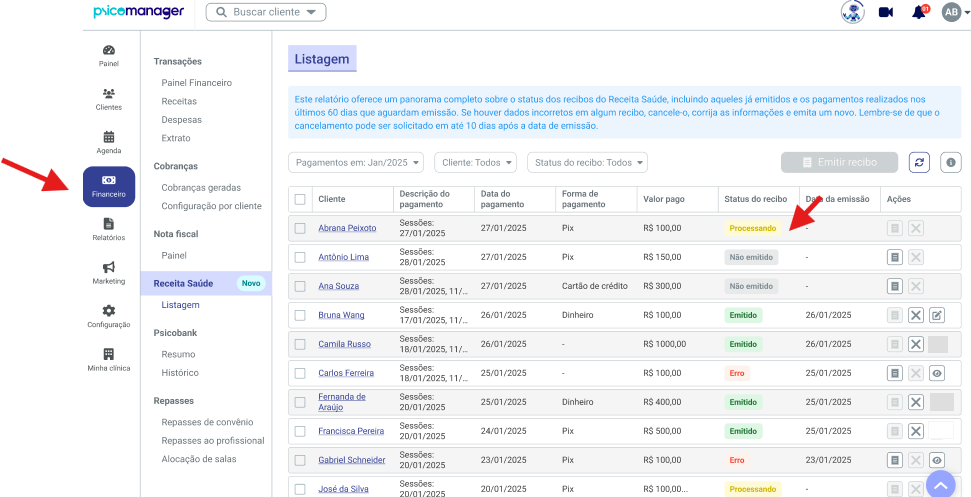
Task: Open Psicobank Resumo item
Action: 178,355
